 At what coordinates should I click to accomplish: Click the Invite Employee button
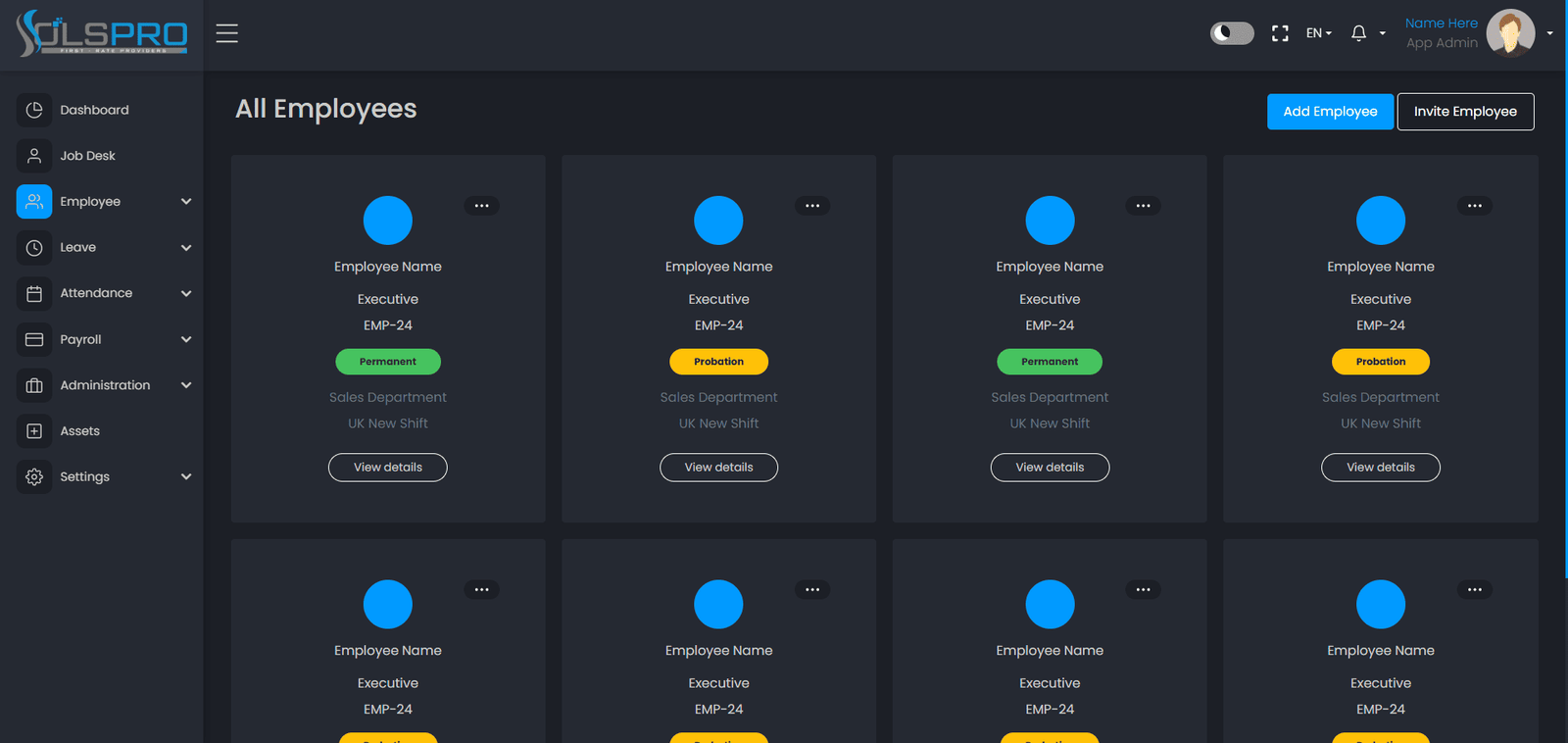pos(1465,112)
